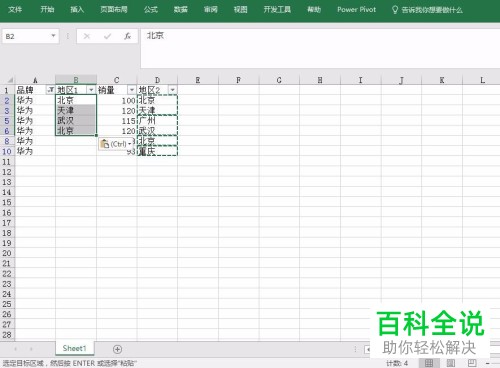
Task: Switch to the Sheet1 worksheet tab
Action: (x=74, y=348)
